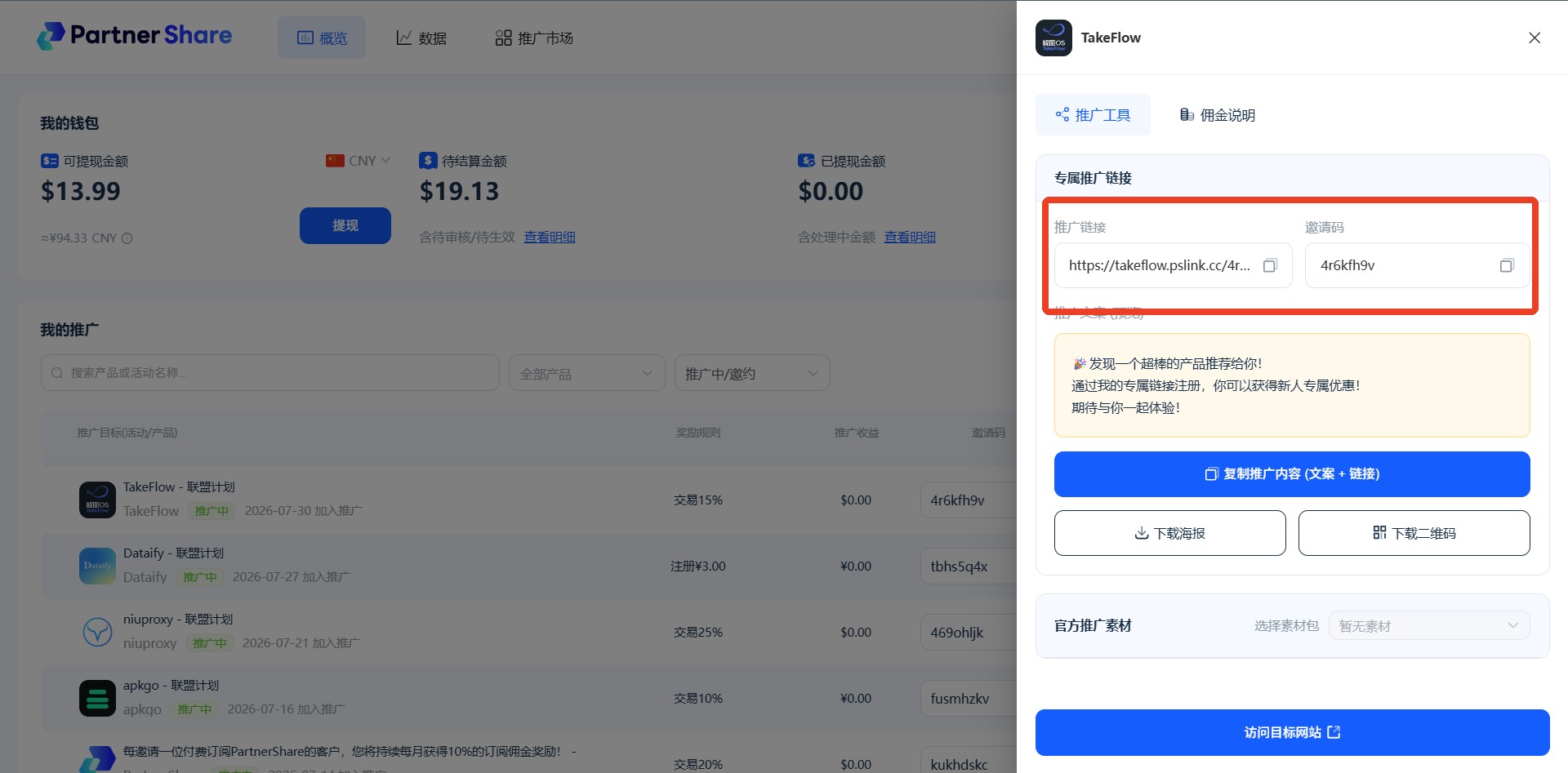Close the TakeFlow side panel
The height and width of the screenshot is (773, 1568).
(1535, 38)
